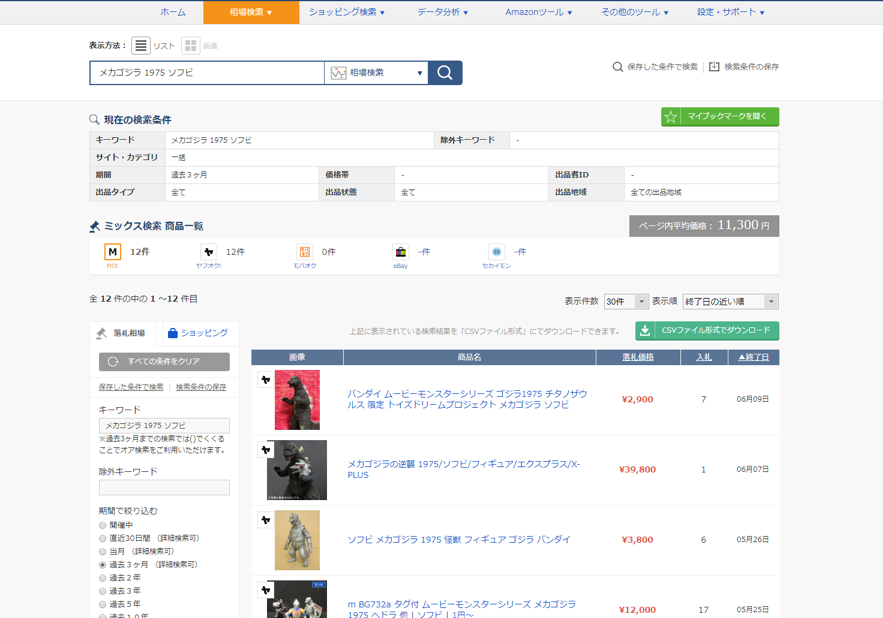This screenshot has width=883, height=618.
Task: Open 表示順 sort order dropdown
Action: click(730, 301)
